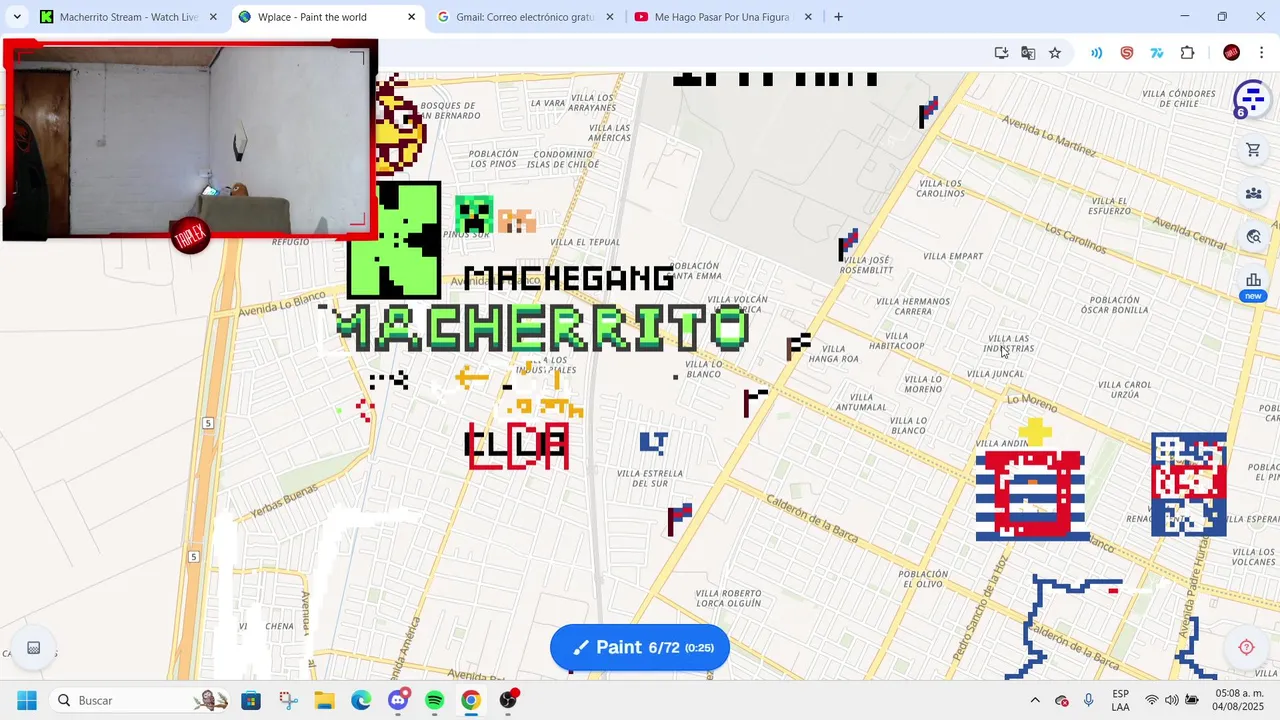The image size is (1280, 720).
Task: Expand hidden system tray icons chevron
Action: point(1035,700)
